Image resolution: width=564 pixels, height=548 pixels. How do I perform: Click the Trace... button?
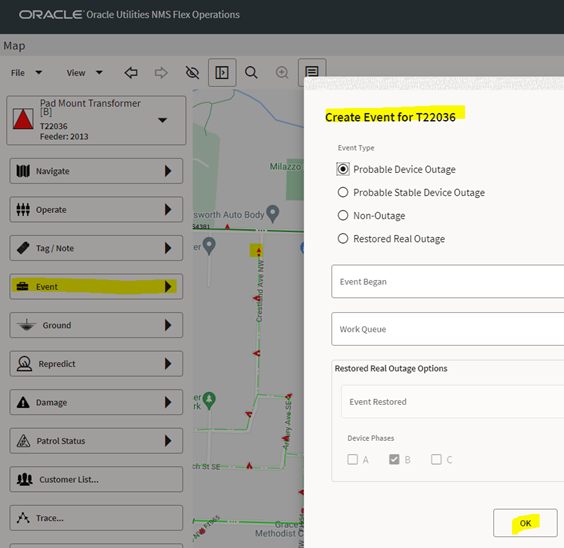(x=96, y=518)
